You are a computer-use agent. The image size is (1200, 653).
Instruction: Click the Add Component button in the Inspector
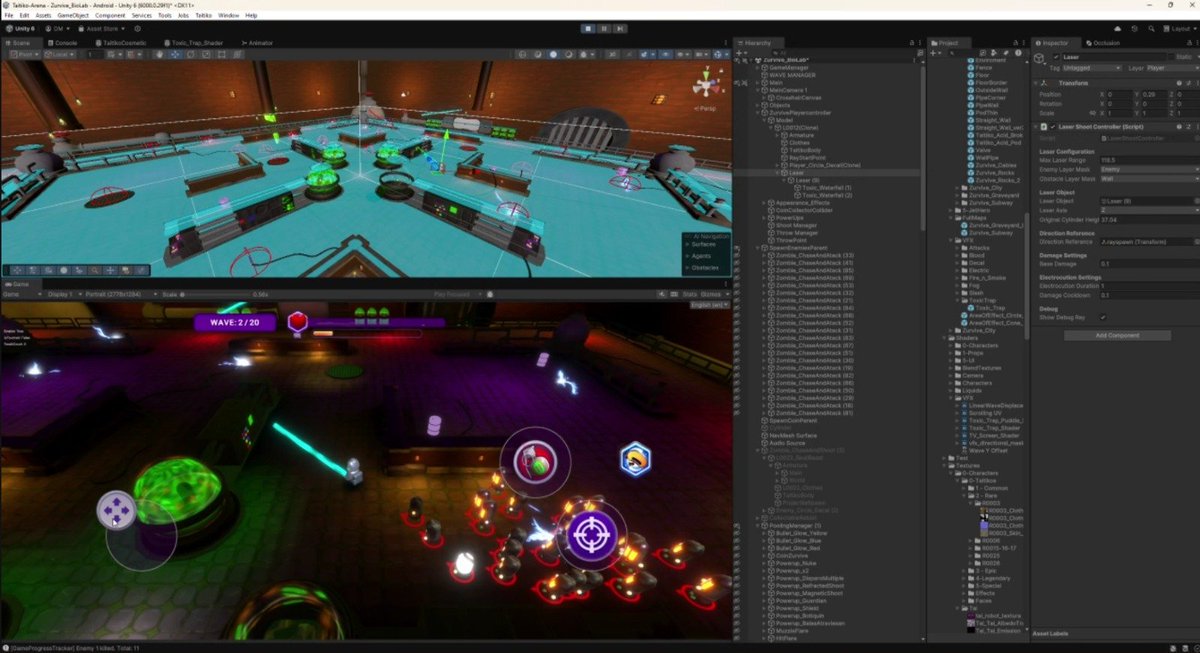[x=1118, y=335]
